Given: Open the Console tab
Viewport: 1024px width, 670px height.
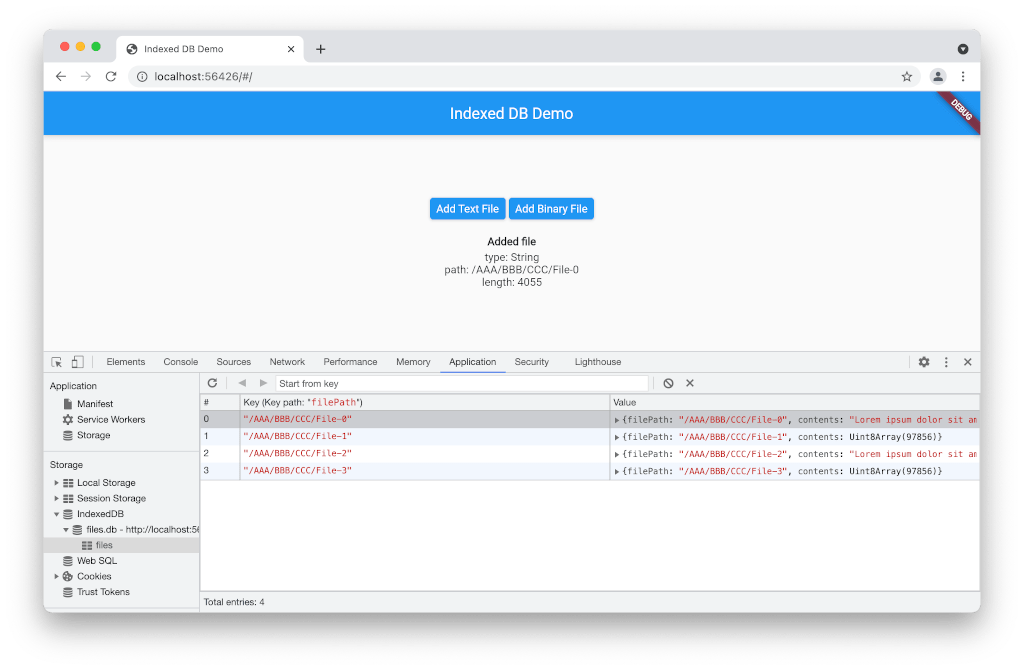Looking at the screenshot, I should click(180, 361).
